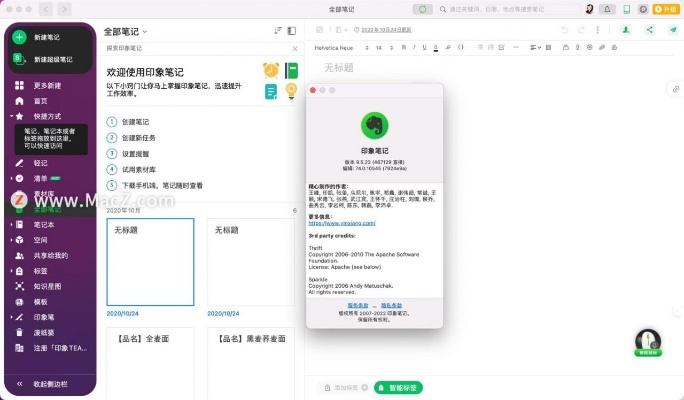Expand the 印象笔 arrow

coord(11,317)
